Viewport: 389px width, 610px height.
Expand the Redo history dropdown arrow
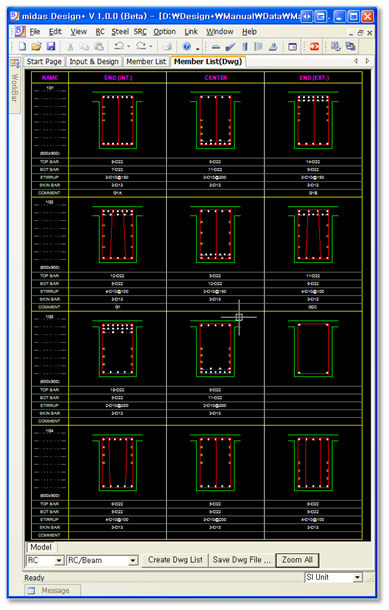(x=151, y=47)
